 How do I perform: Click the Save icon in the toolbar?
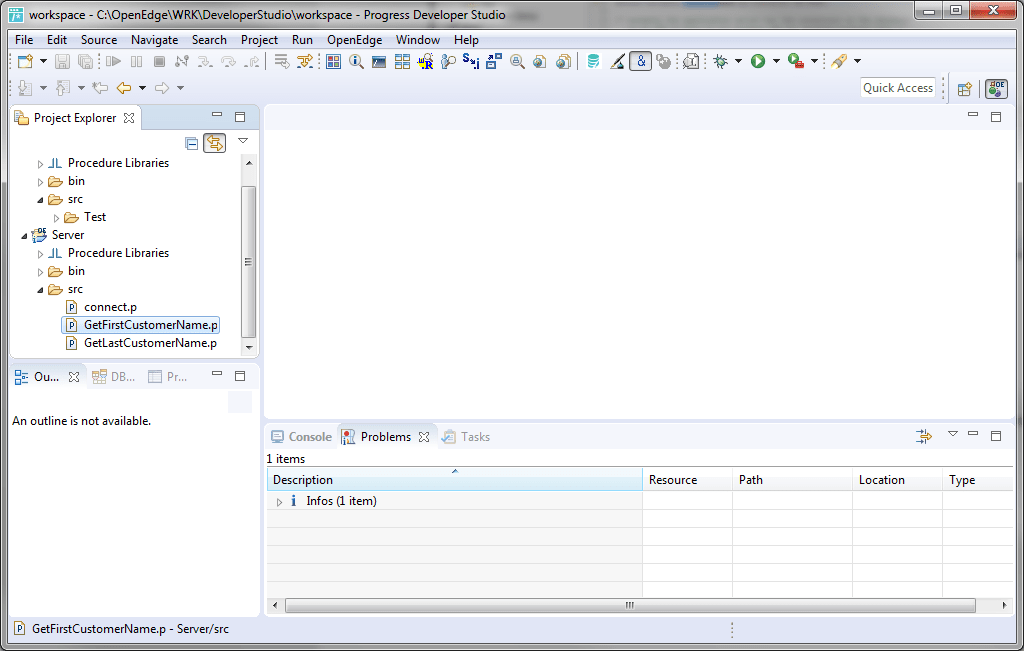pos(62,61)
